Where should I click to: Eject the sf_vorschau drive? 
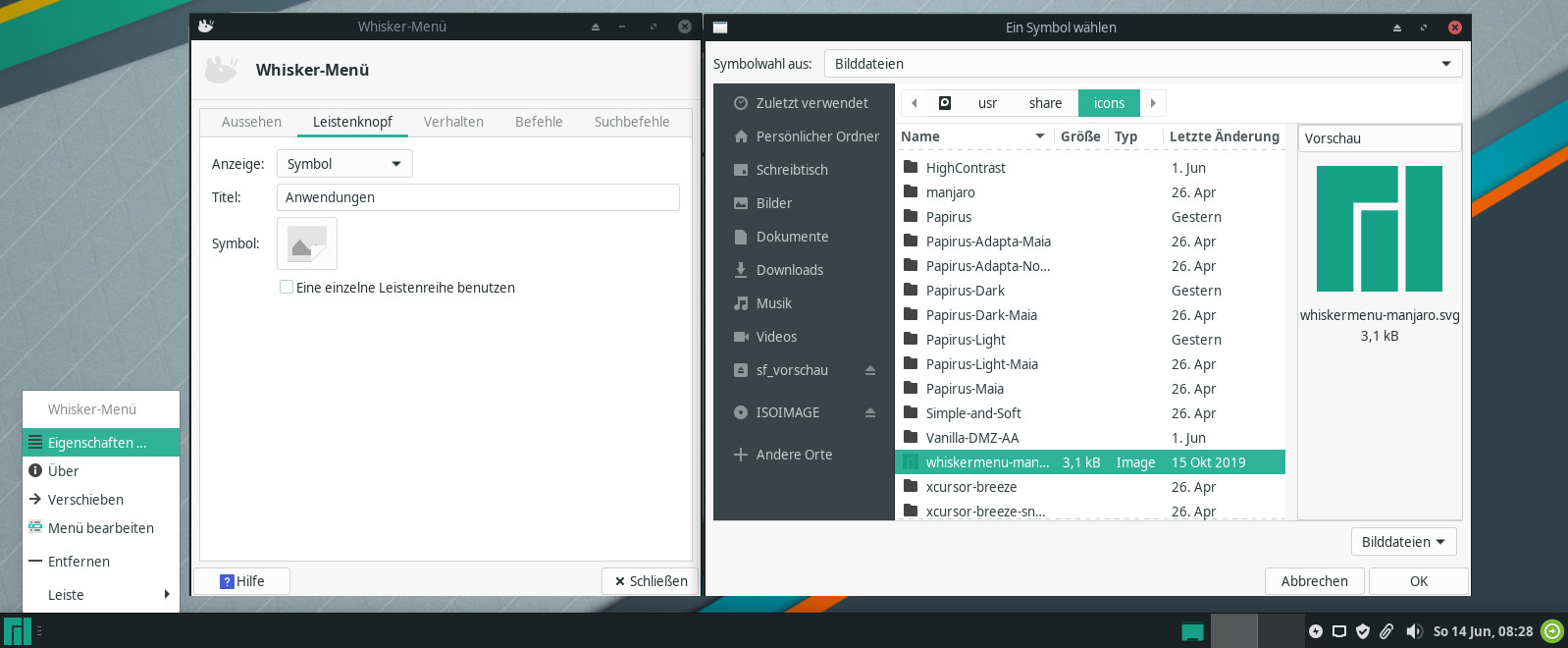coord(869,370)
